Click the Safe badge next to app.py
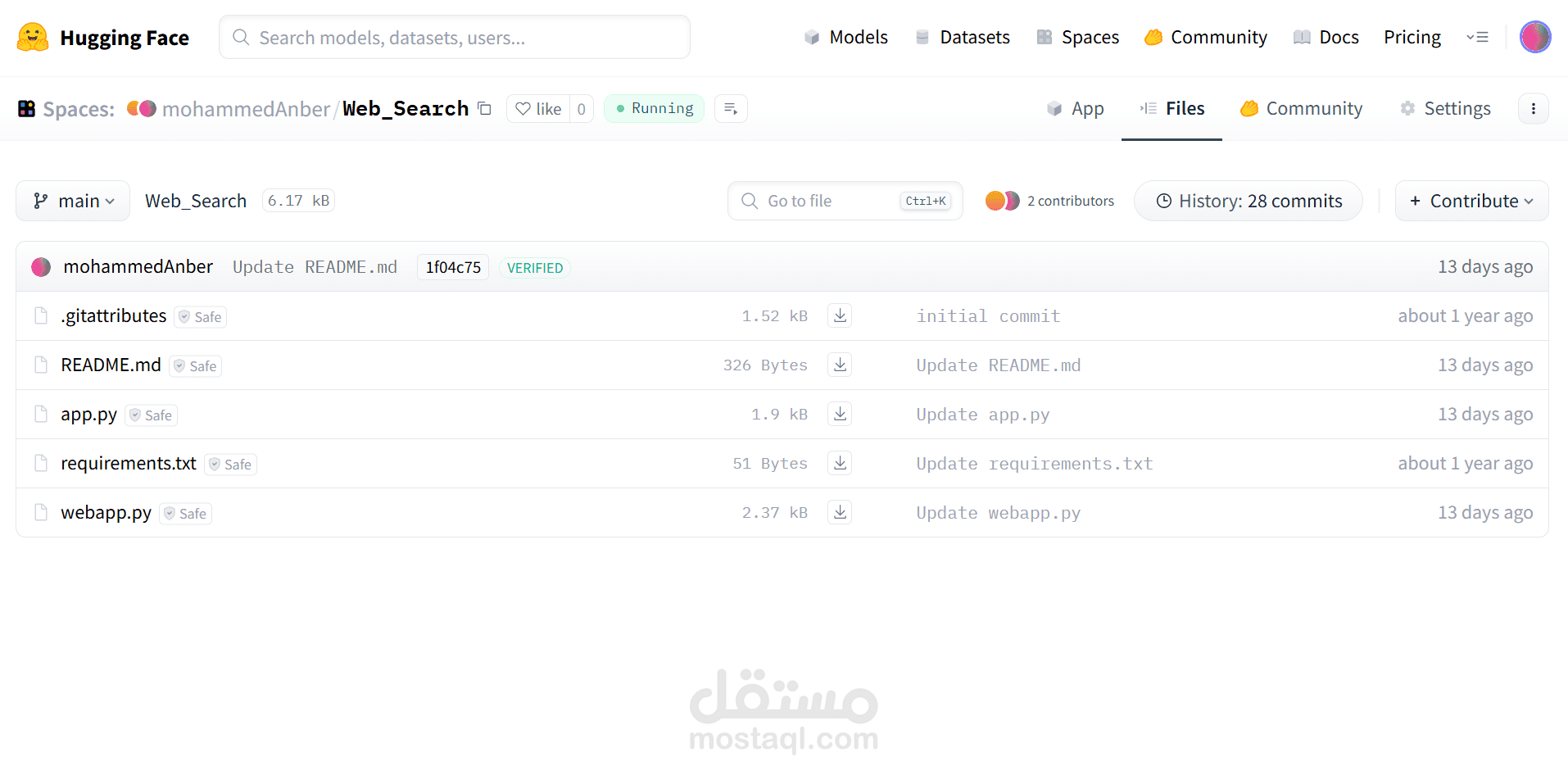This screenshot has width=1568, height=771. click(x=151, y=415)
